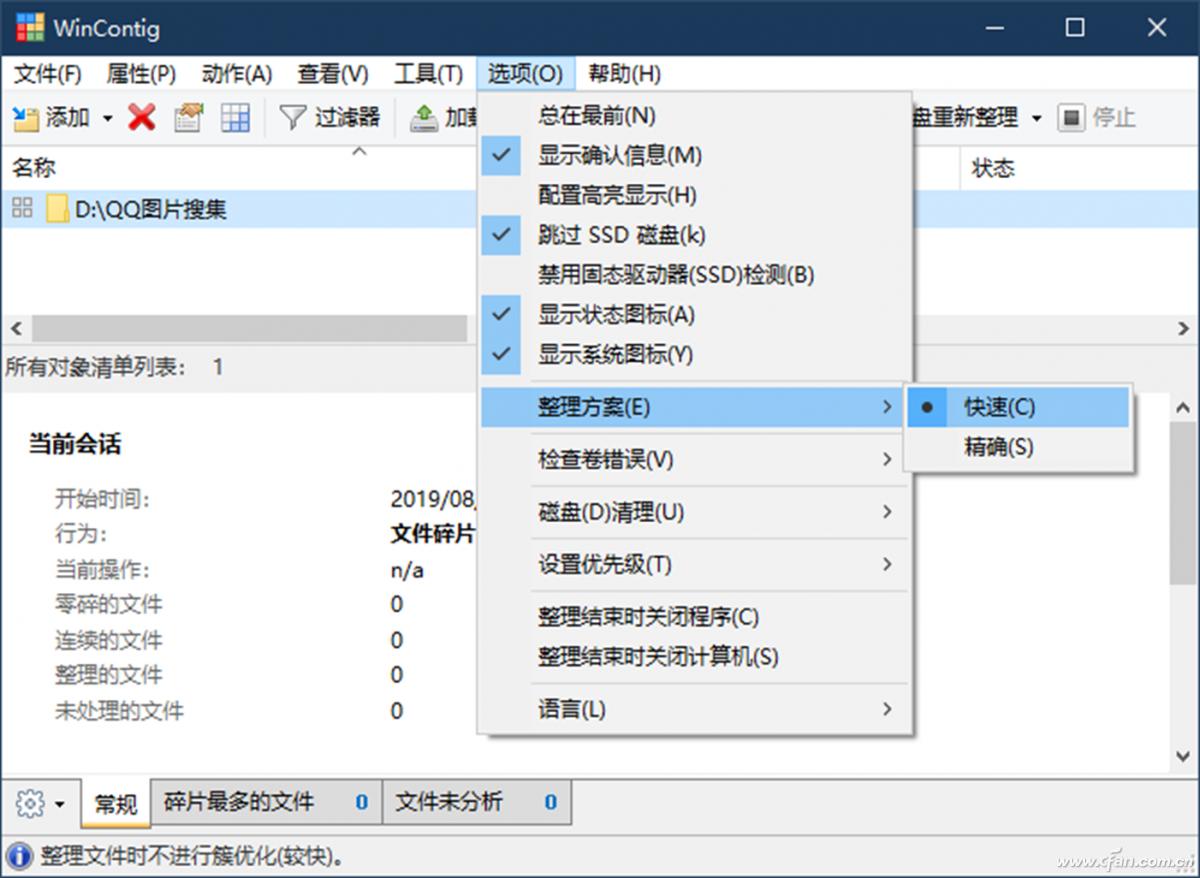
Task: Switch to 文件未分析 tab
Action: [476, 802]
